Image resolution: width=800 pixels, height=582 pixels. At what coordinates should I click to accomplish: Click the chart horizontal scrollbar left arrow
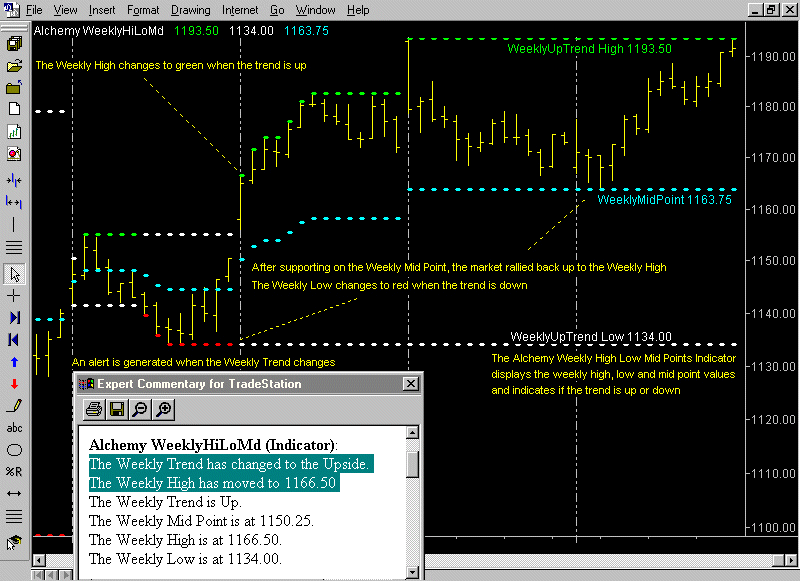(x=39, y=560)
